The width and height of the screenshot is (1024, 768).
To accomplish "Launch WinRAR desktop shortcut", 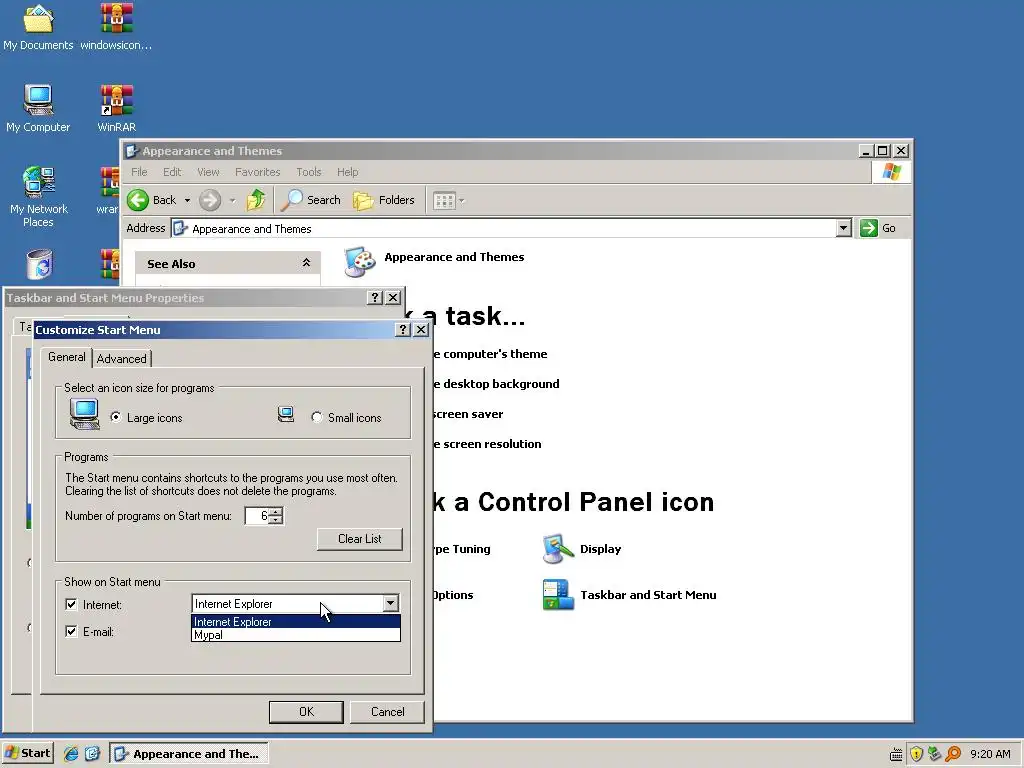I will [116, 109].
